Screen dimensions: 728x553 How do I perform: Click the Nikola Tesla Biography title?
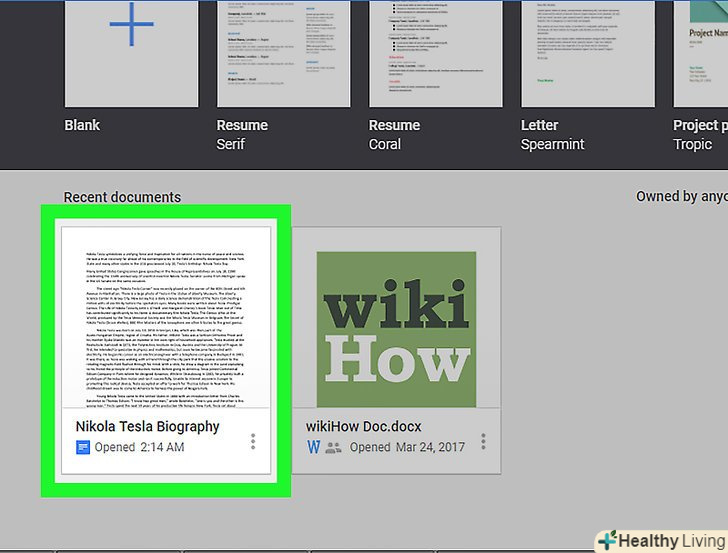[147, 426]
